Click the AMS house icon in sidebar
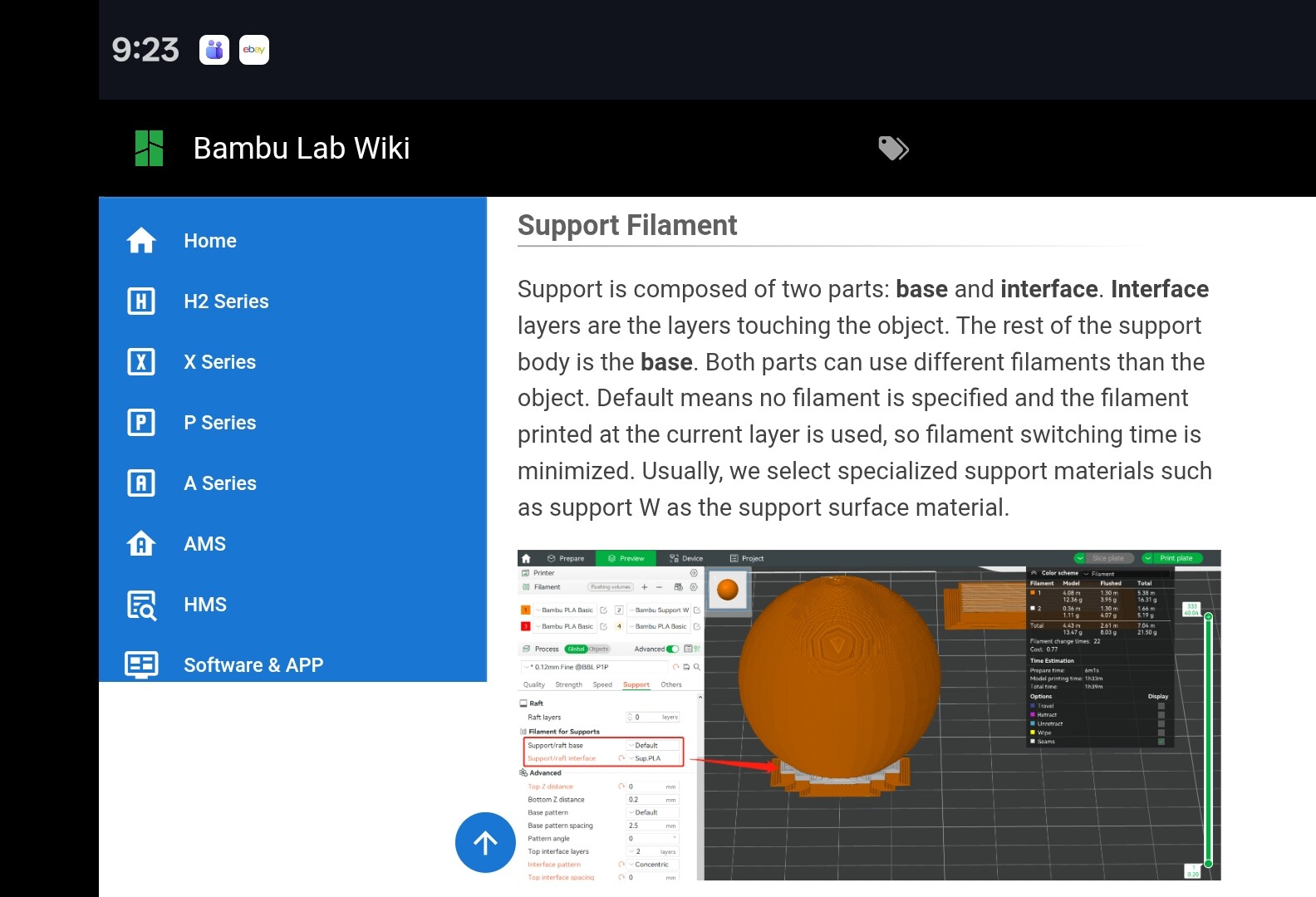Image resolution: width=1316 pixels, height=897 pixels. 141,544
